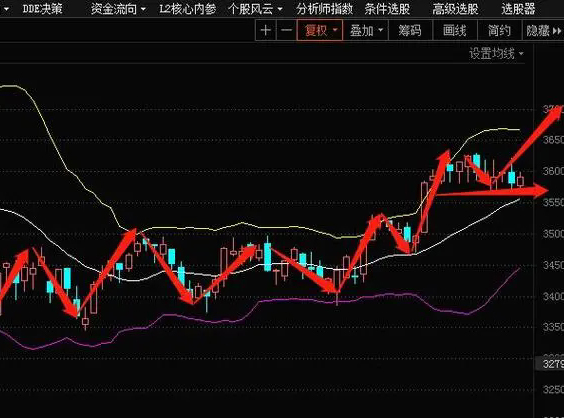Enable the 画线 drawing mode
Viewport: 564px width, 418px height.
[x=455, y=31]
